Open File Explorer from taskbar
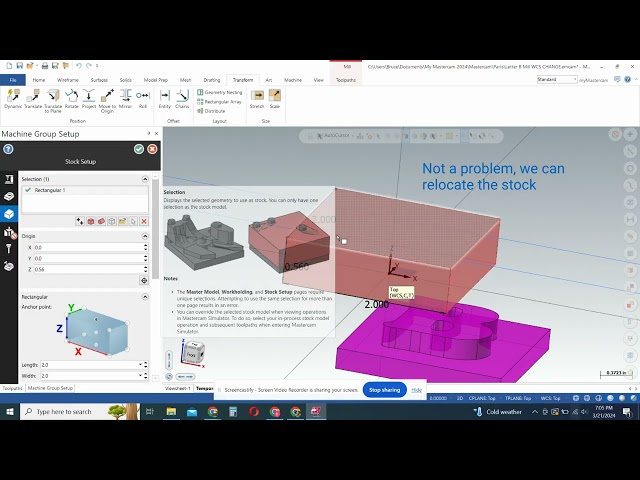Screen dimensions: 640x480 pyautogui.click(x=171, y=411)
